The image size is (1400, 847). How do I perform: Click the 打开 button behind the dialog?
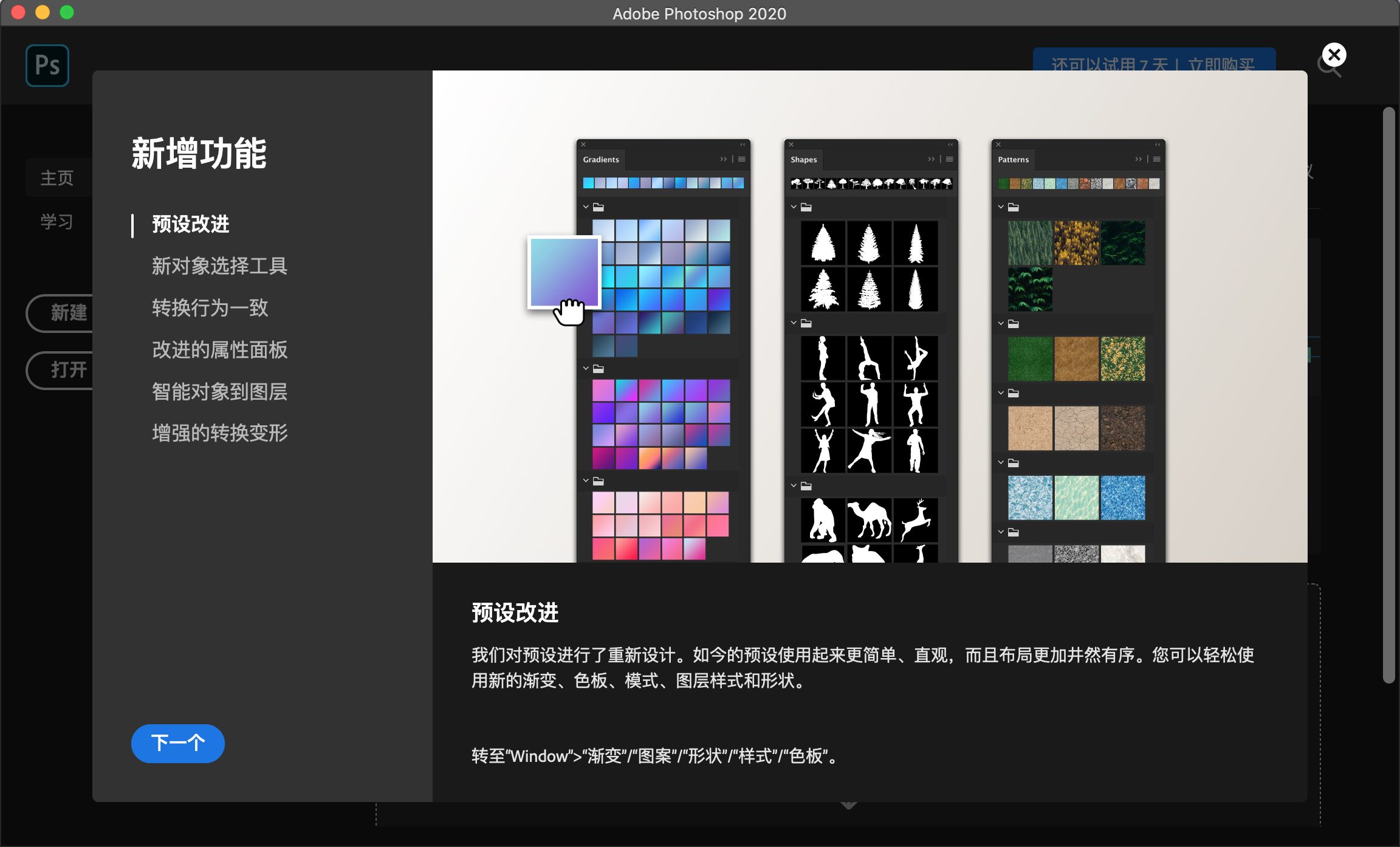(x=61, y=370)
